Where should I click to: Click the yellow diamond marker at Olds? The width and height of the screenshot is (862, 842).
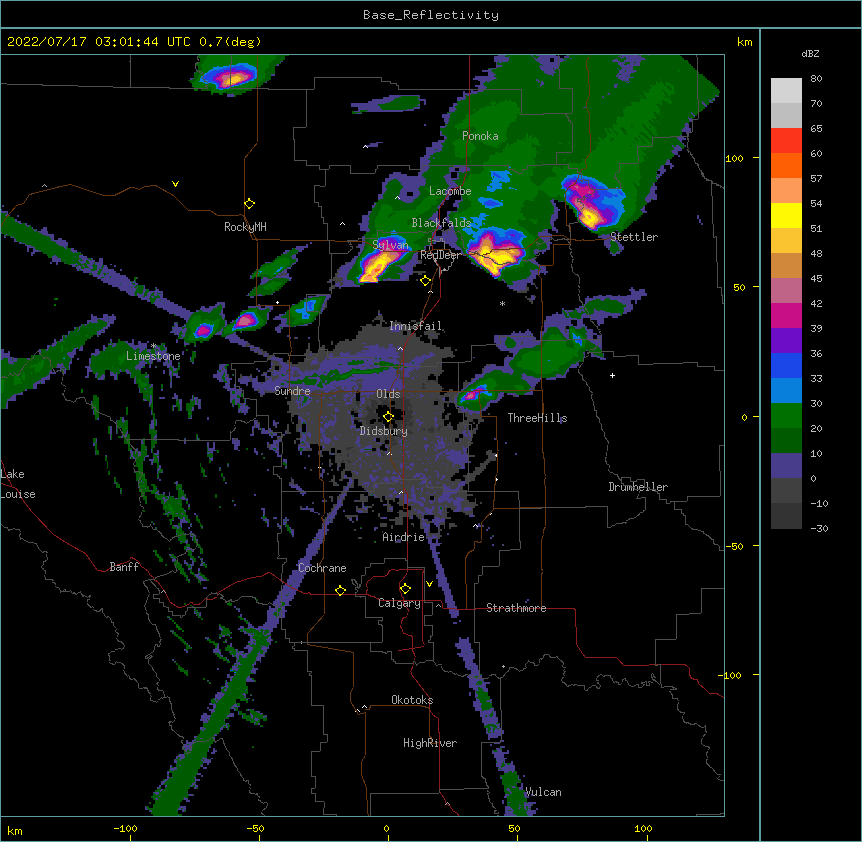point(388,417)
